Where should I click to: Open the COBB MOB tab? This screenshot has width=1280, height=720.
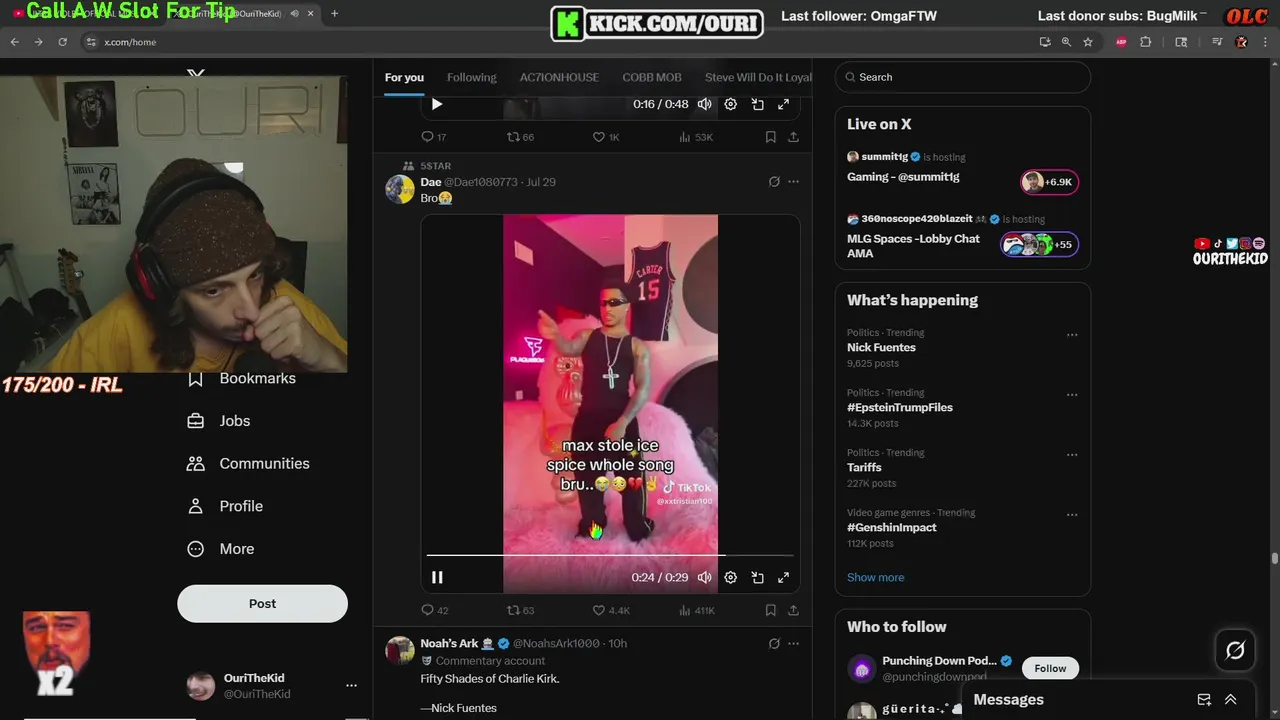tap(652, 77)
